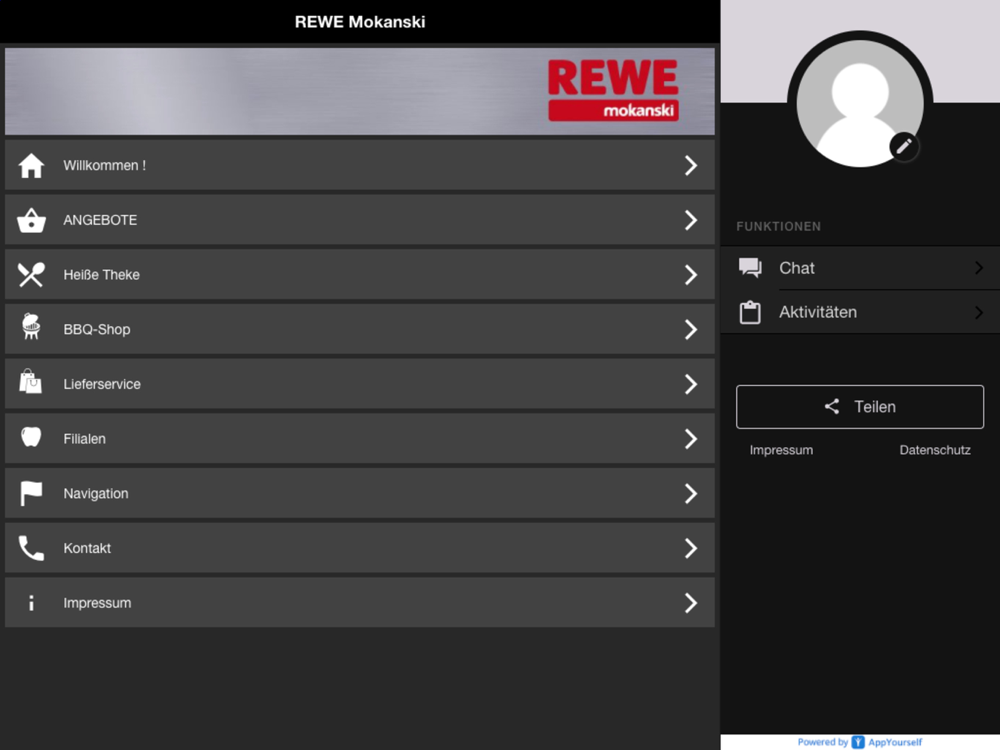Tap the clipboard Aktivitäten icon
Screen dimensions: 1000x750
(750, 312)
